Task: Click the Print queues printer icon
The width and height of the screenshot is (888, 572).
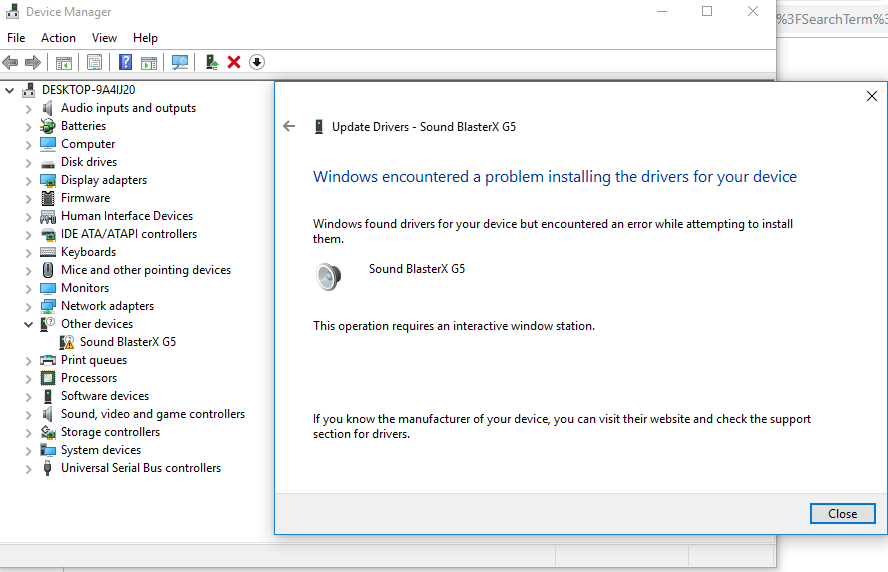Action: (48, 360)
